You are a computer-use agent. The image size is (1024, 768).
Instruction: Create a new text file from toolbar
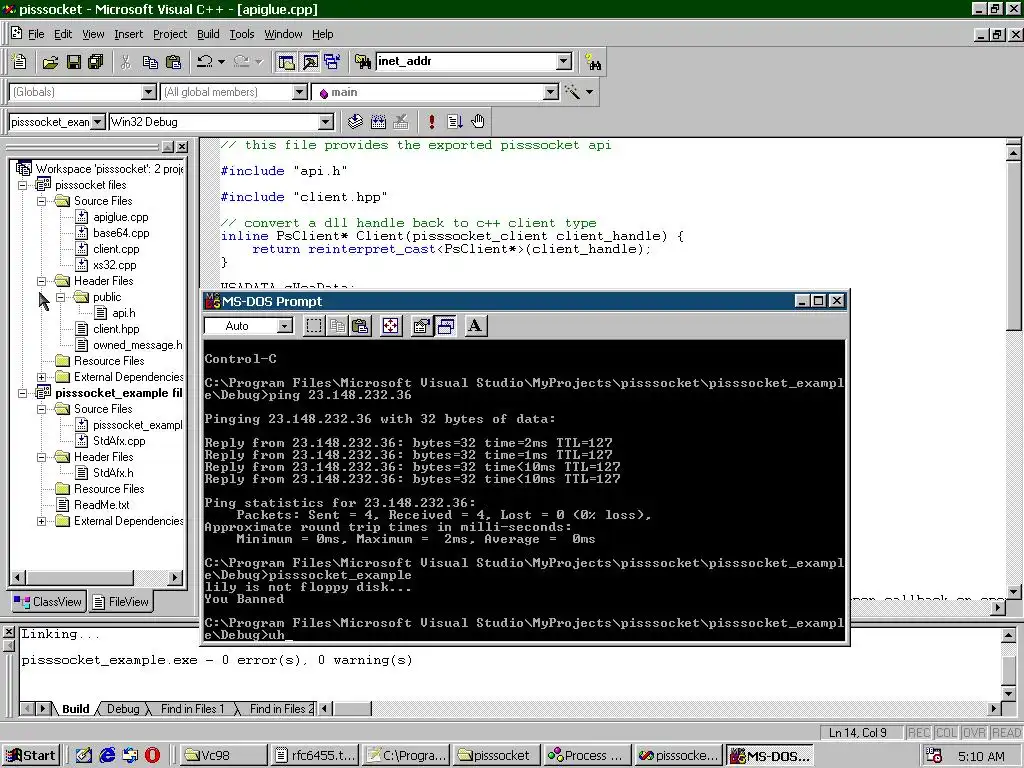click(x=20, y=61)
